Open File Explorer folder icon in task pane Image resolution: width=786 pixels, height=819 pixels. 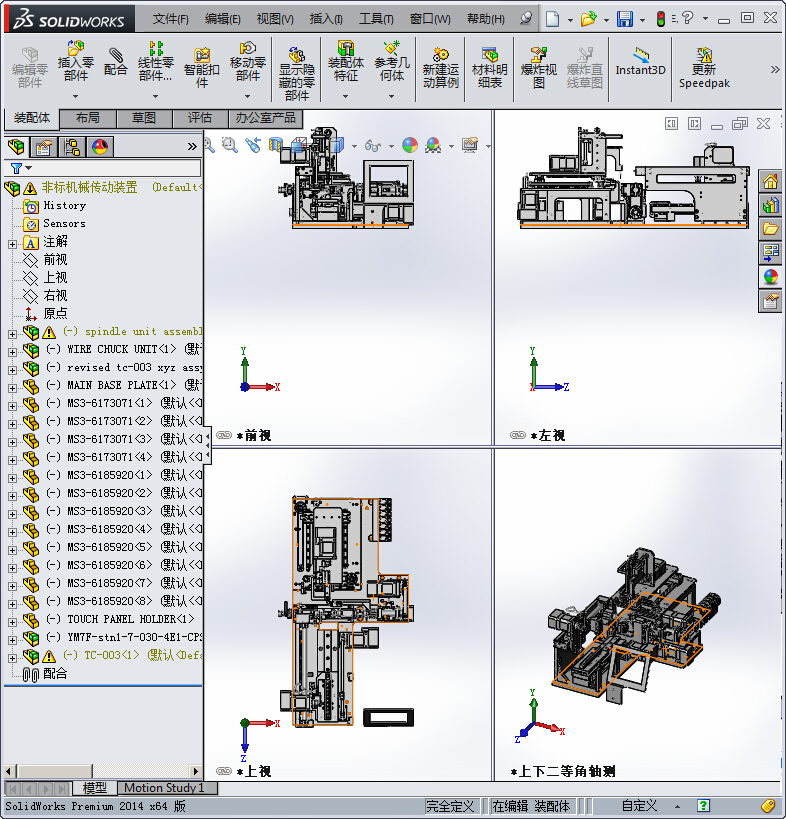point(770,229)
